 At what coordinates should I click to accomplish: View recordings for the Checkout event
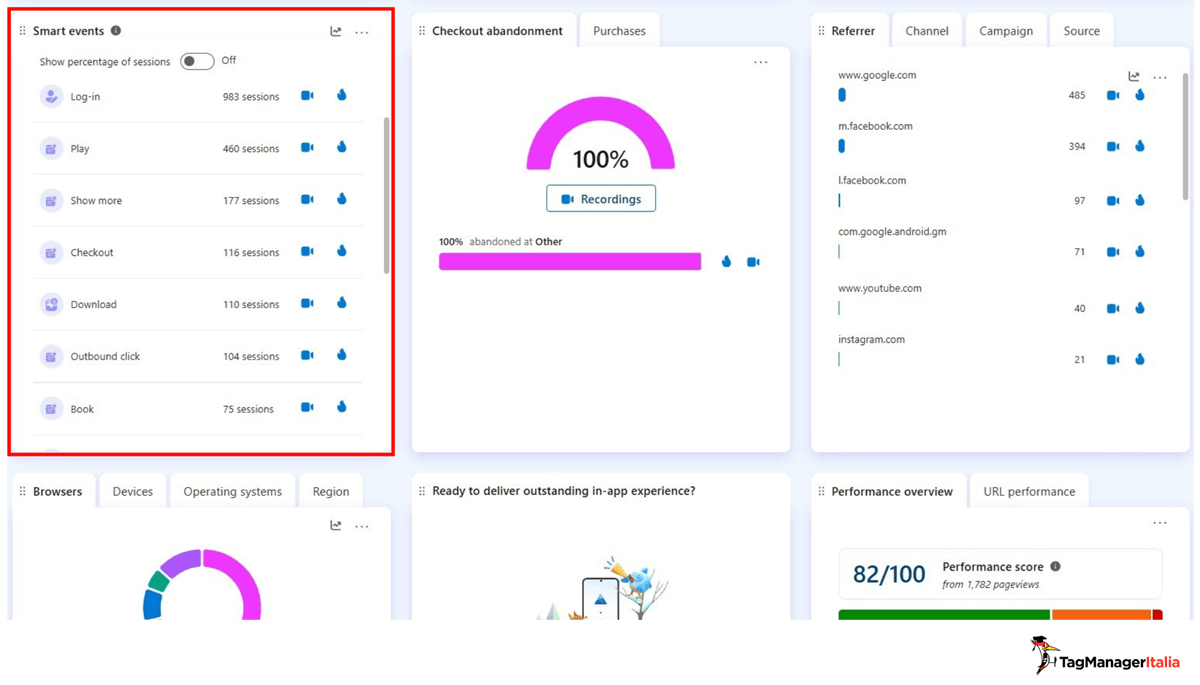pyautogui.click(x=306, y=252)
